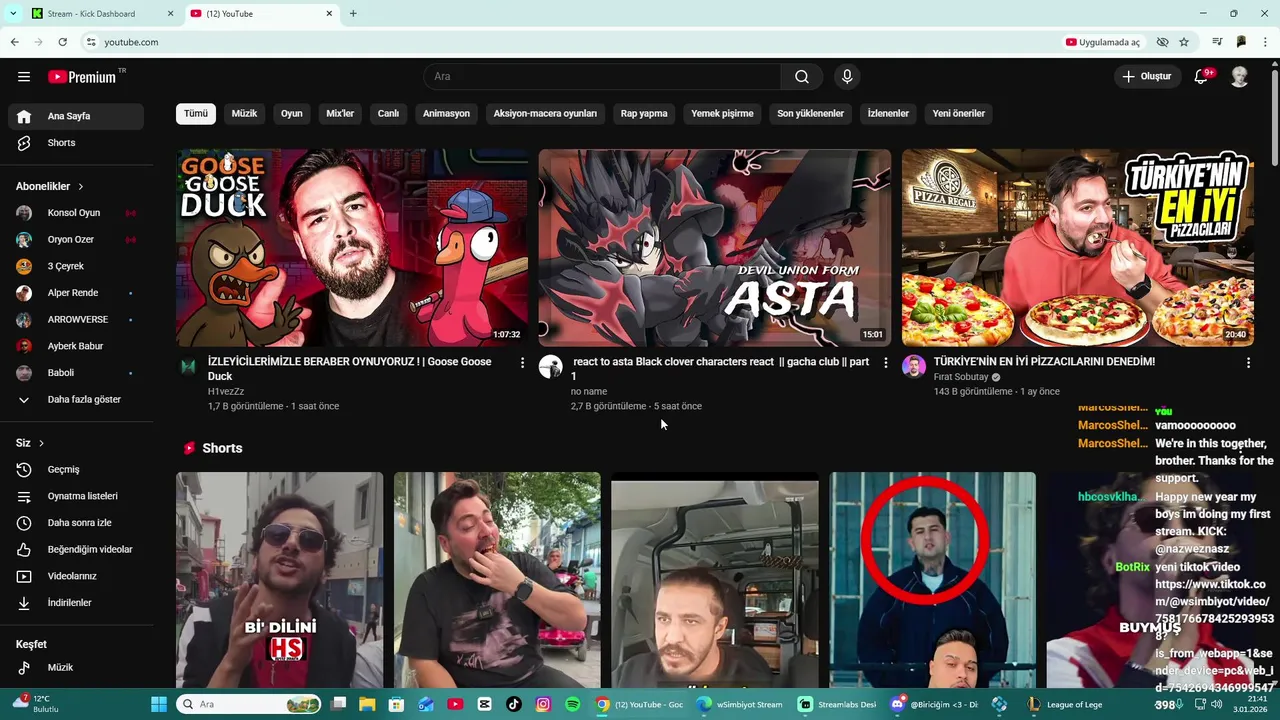Expand 'Daha fazla göster' subscriptions
The width and height of the screenshot is (1280, 720).
(76, 399)
